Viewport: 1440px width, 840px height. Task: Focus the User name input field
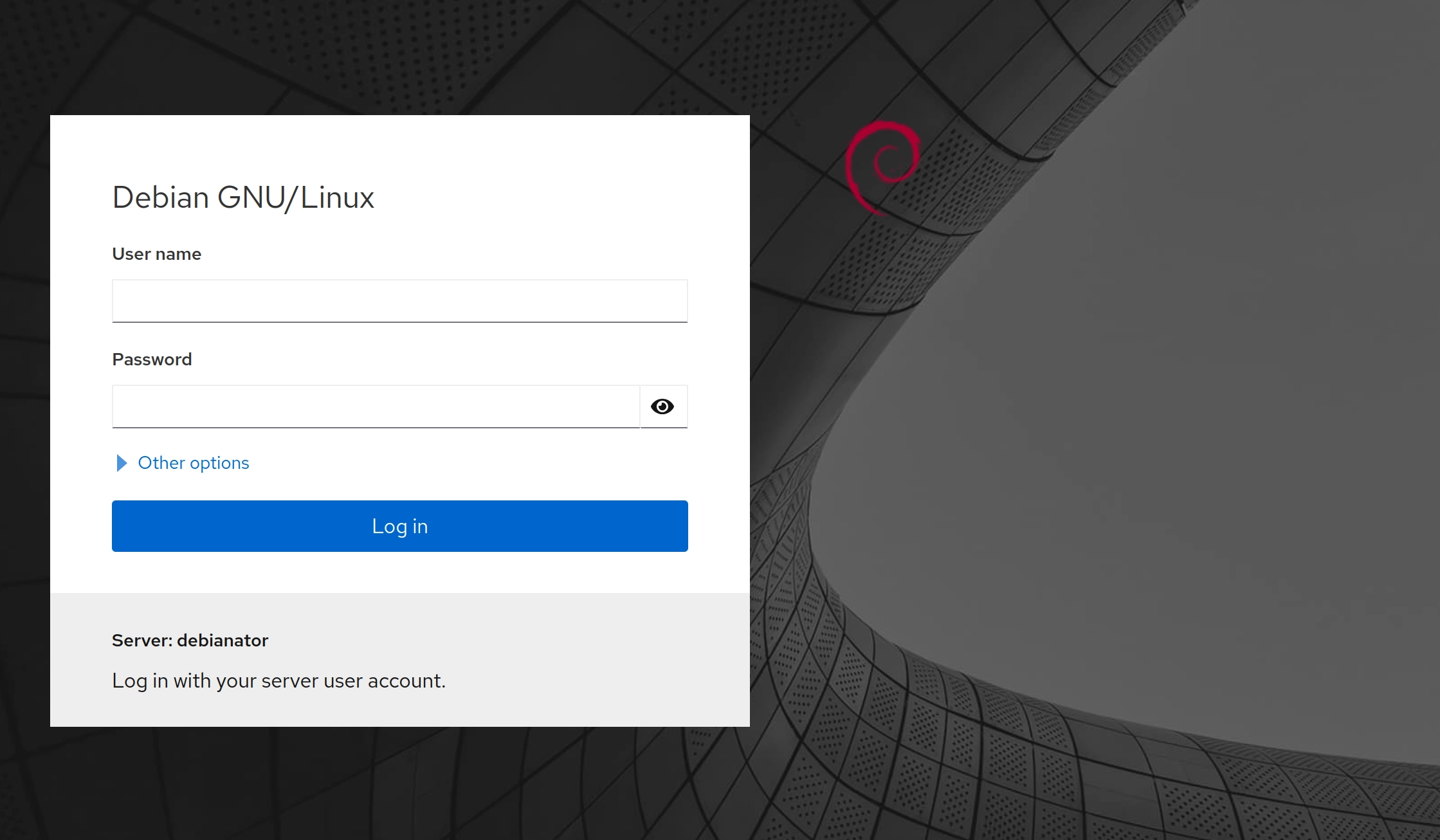pyautogui.click(x=399, y=301)
